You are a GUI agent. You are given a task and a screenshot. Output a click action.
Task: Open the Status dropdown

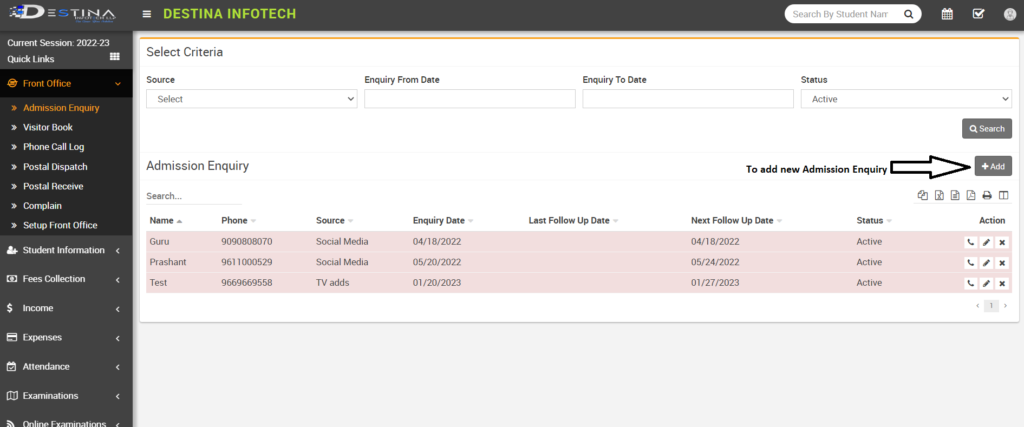tap(906, 99)
